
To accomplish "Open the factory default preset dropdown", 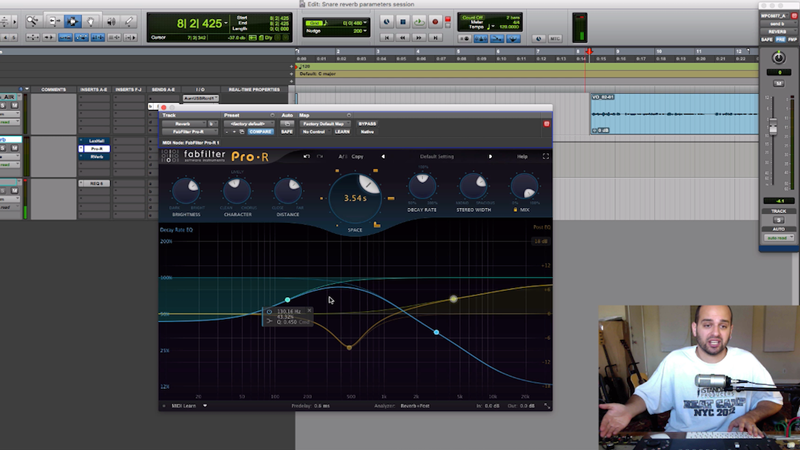I will tap(249, 124).
